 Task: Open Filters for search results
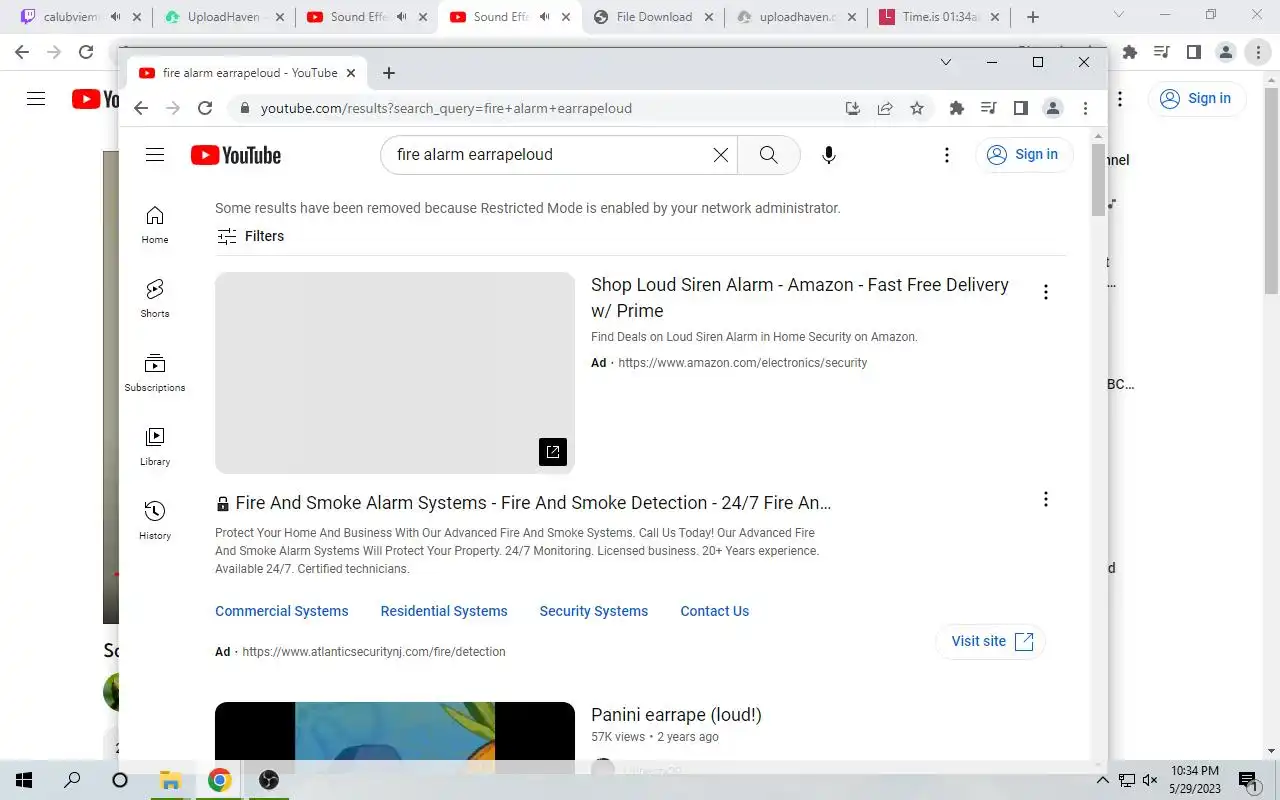250,236
